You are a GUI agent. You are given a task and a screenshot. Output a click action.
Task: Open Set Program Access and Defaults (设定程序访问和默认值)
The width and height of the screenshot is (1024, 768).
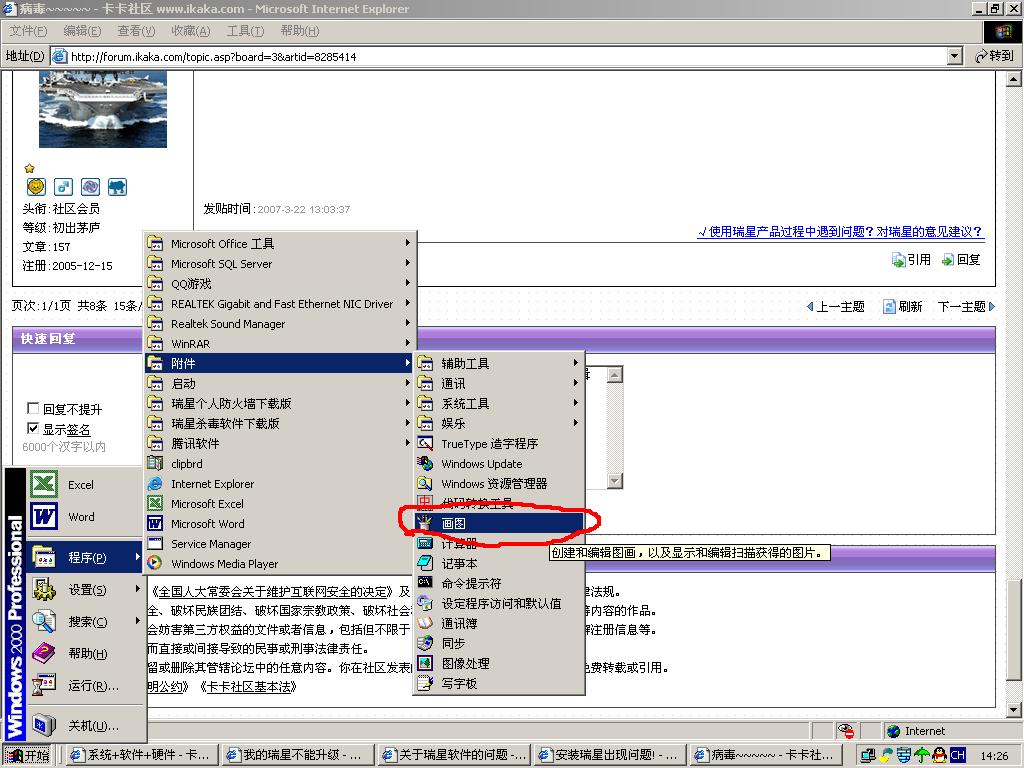click(499, 603)
